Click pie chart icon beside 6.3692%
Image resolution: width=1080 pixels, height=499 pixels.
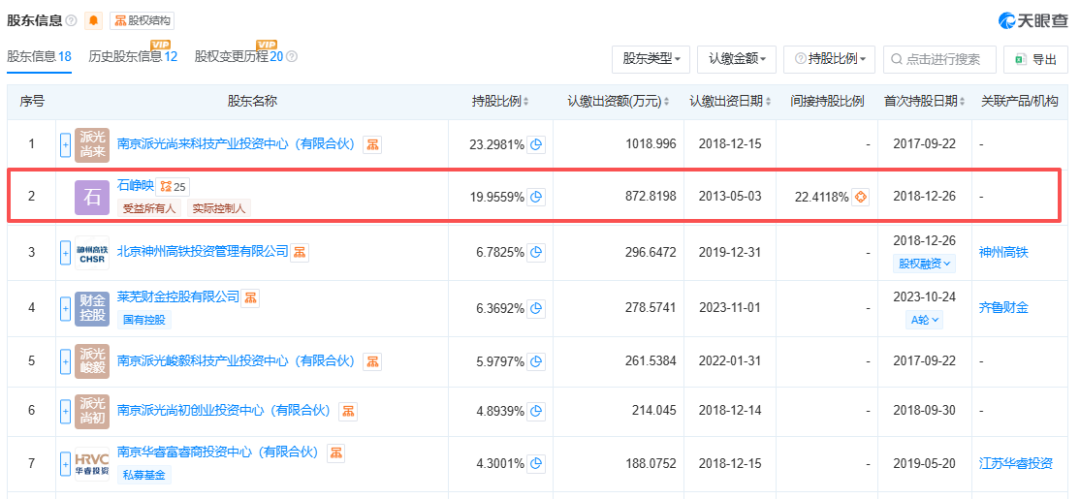coord(537,307)
